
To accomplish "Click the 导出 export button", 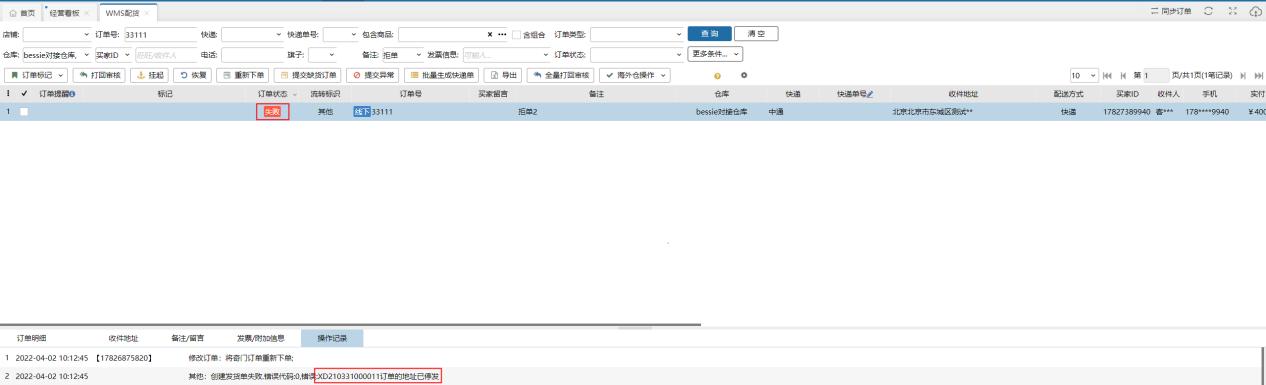I will pos(504,75).
